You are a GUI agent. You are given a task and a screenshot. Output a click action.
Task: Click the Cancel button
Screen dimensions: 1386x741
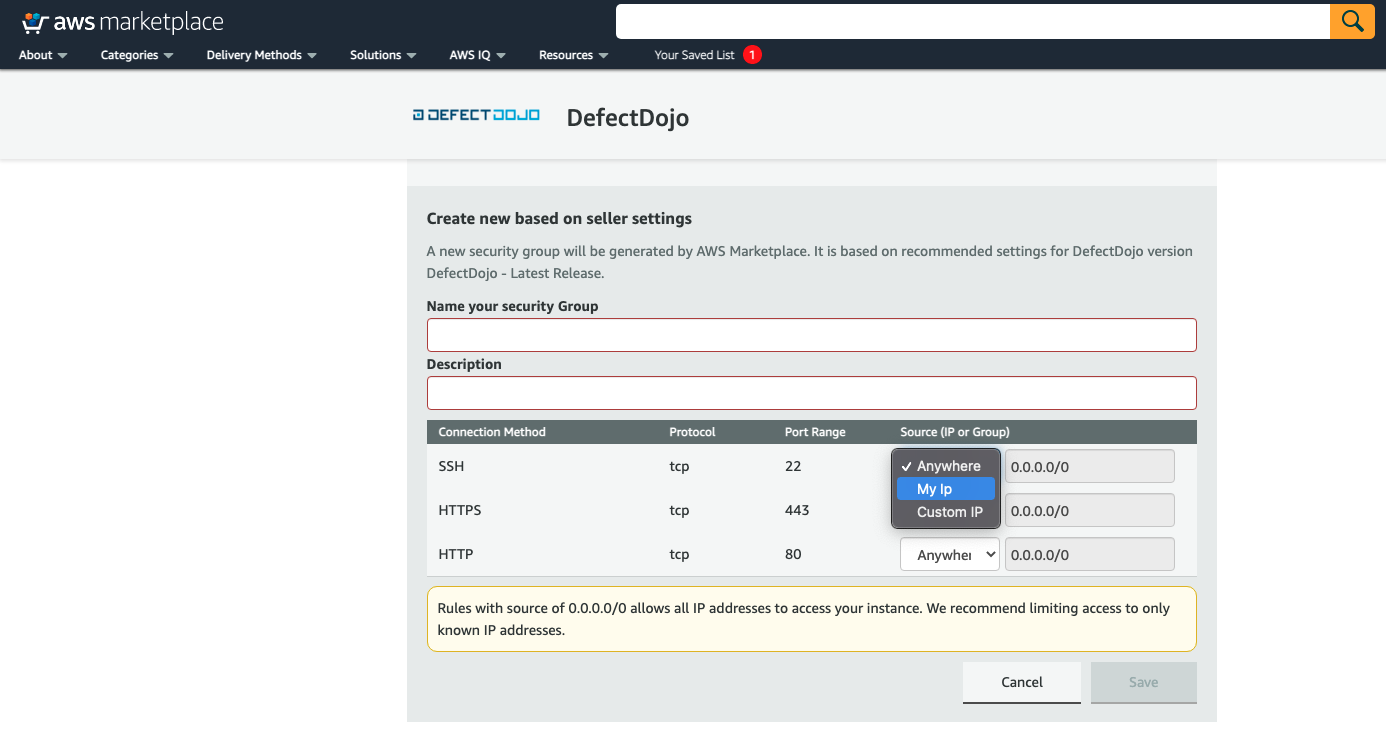[1021, 682]
